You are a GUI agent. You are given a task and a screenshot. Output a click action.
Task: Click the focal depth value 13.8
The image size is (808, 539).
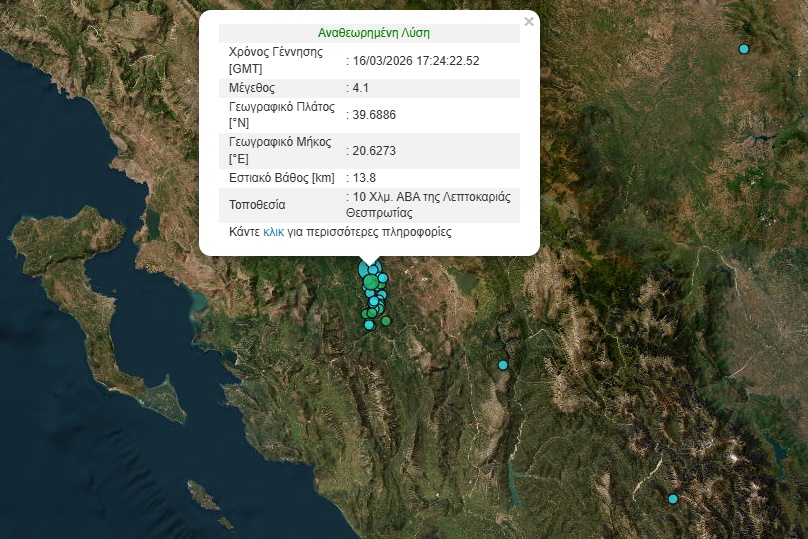364,178
